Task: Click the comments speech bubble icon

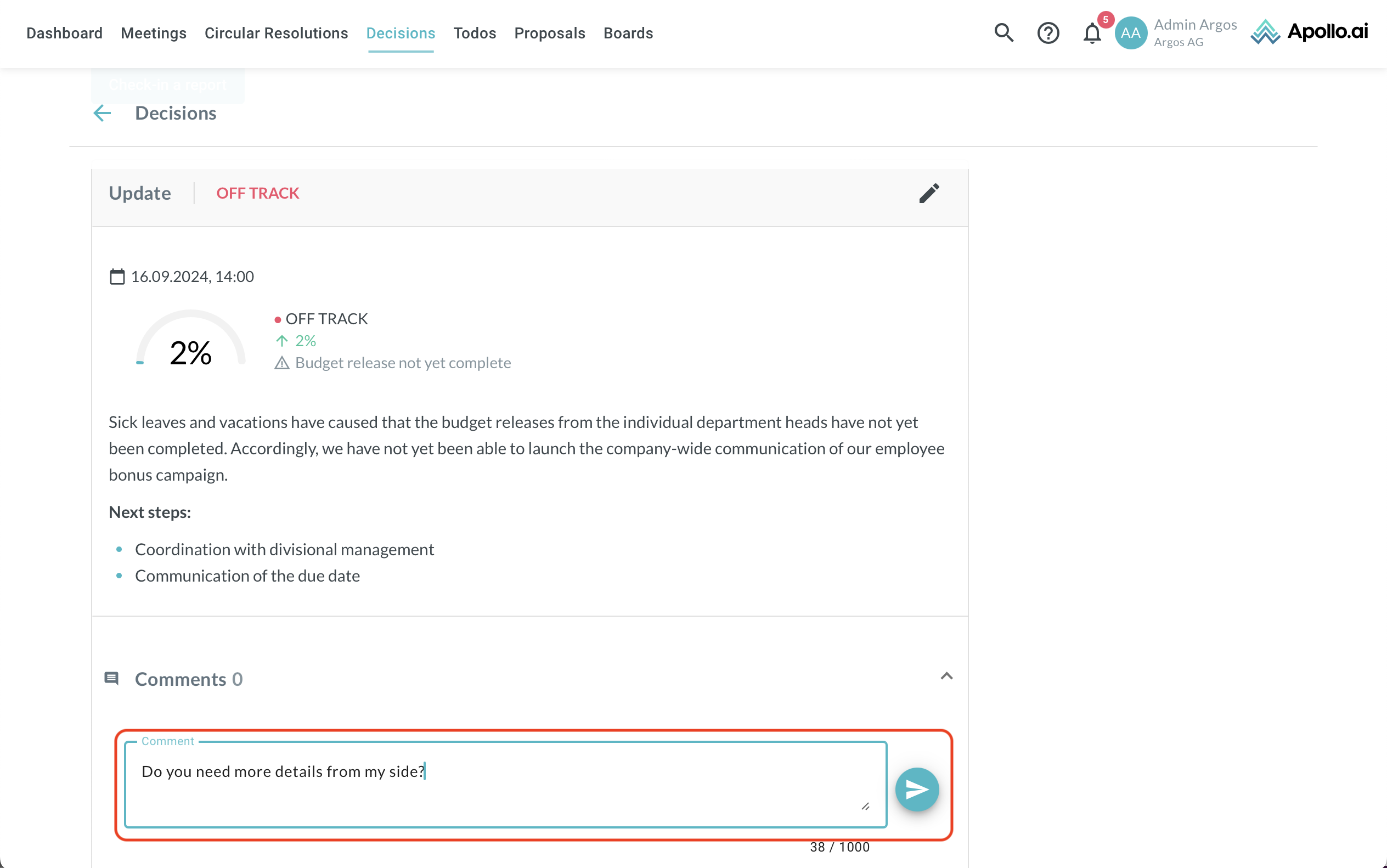Action: click(x=111, y=679)
